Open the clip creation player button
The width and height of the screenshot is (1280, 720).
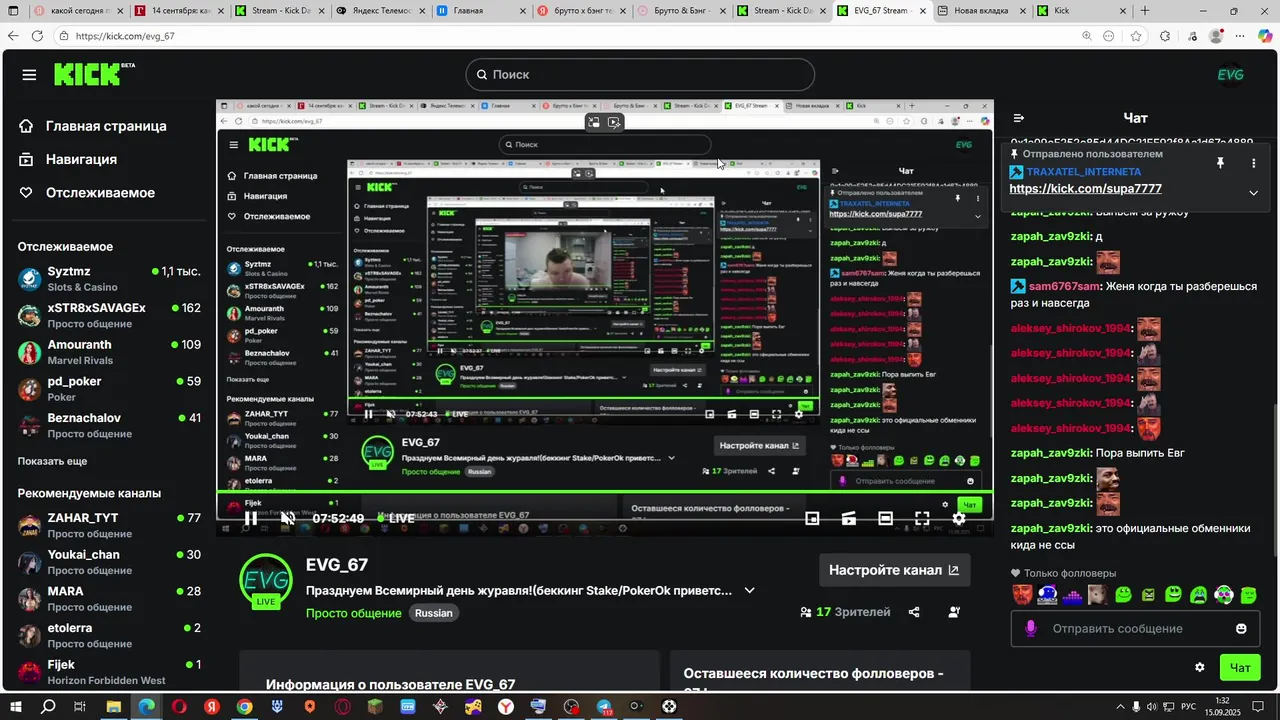click(x=849, y=518)
